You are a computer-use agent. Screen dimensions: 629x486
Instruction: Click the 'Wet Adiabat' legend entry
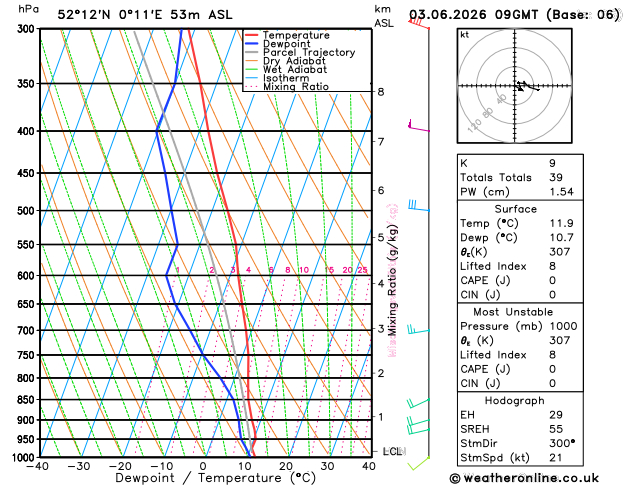click(295, 69)
